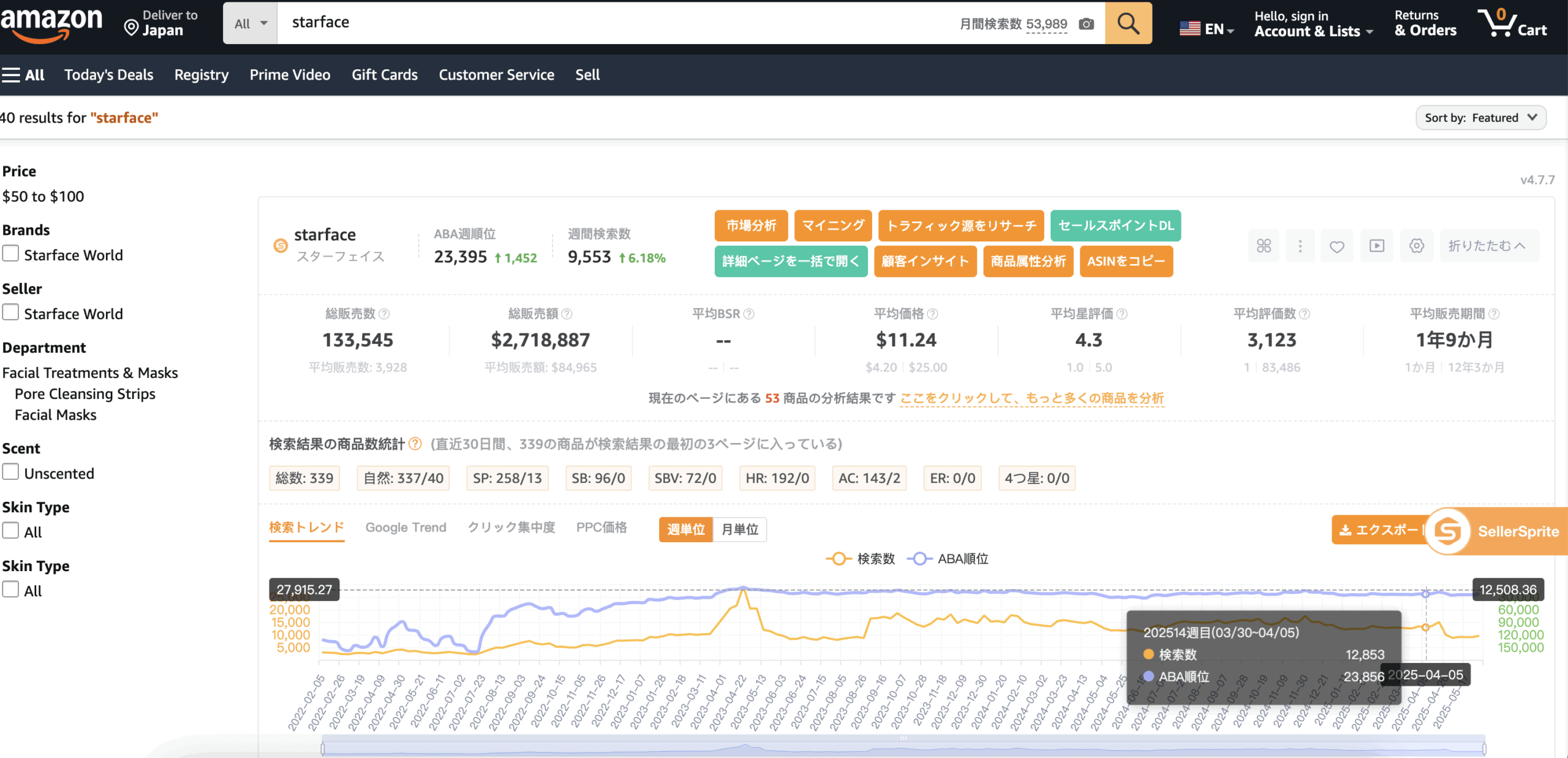The width and height of the screenshot is (1568, 758).
Task: Click right handle of chart range slider
Action: (1484, 748)
